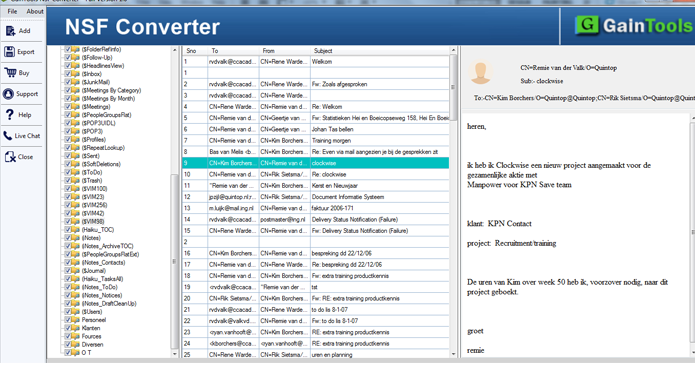
Task: Click the Buy shopping cart icon
Action: pyautogui.click(x=10, y=73)
